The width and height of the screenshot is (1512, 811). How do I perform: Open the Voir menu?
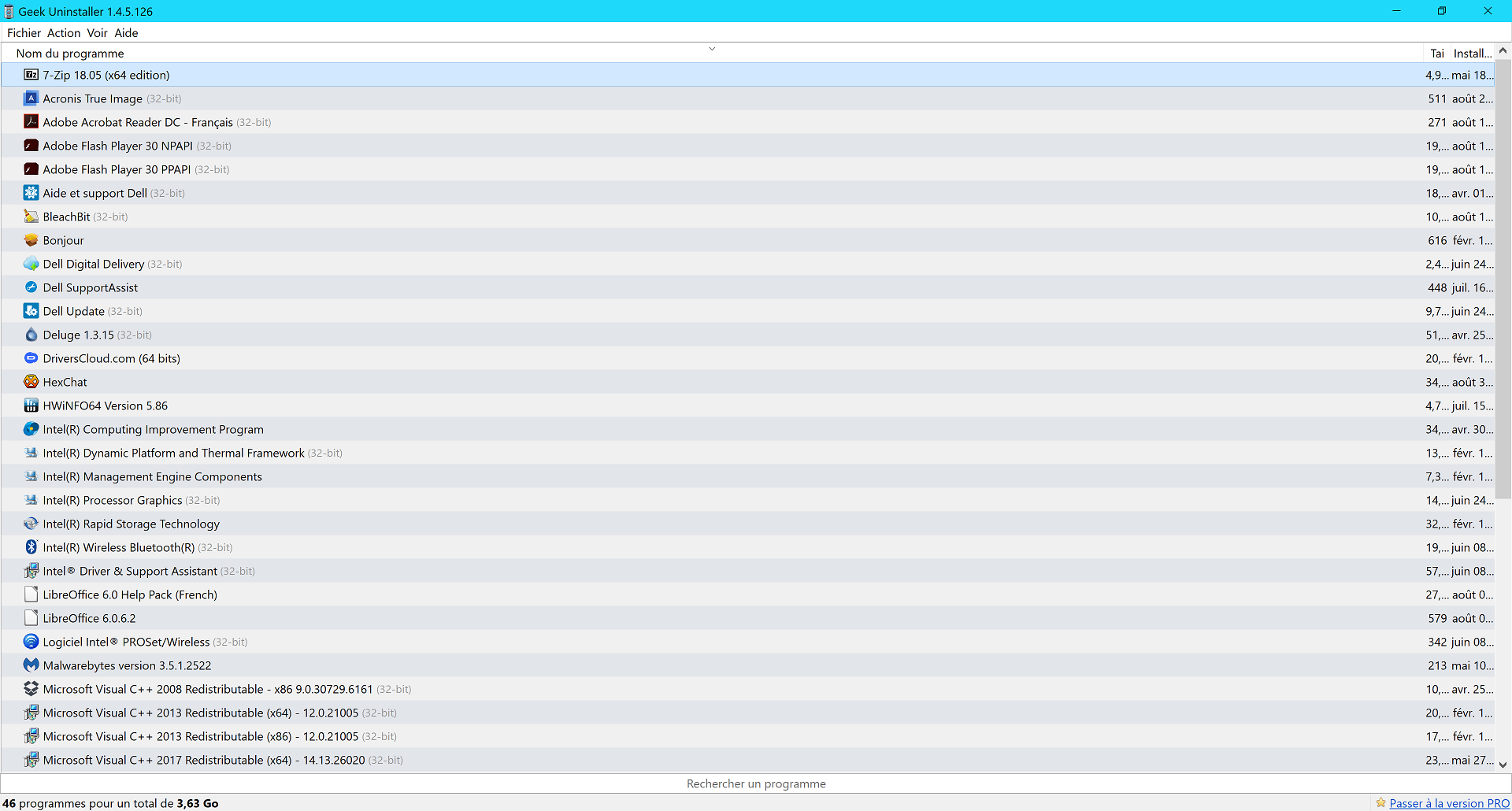click(97, 33)
